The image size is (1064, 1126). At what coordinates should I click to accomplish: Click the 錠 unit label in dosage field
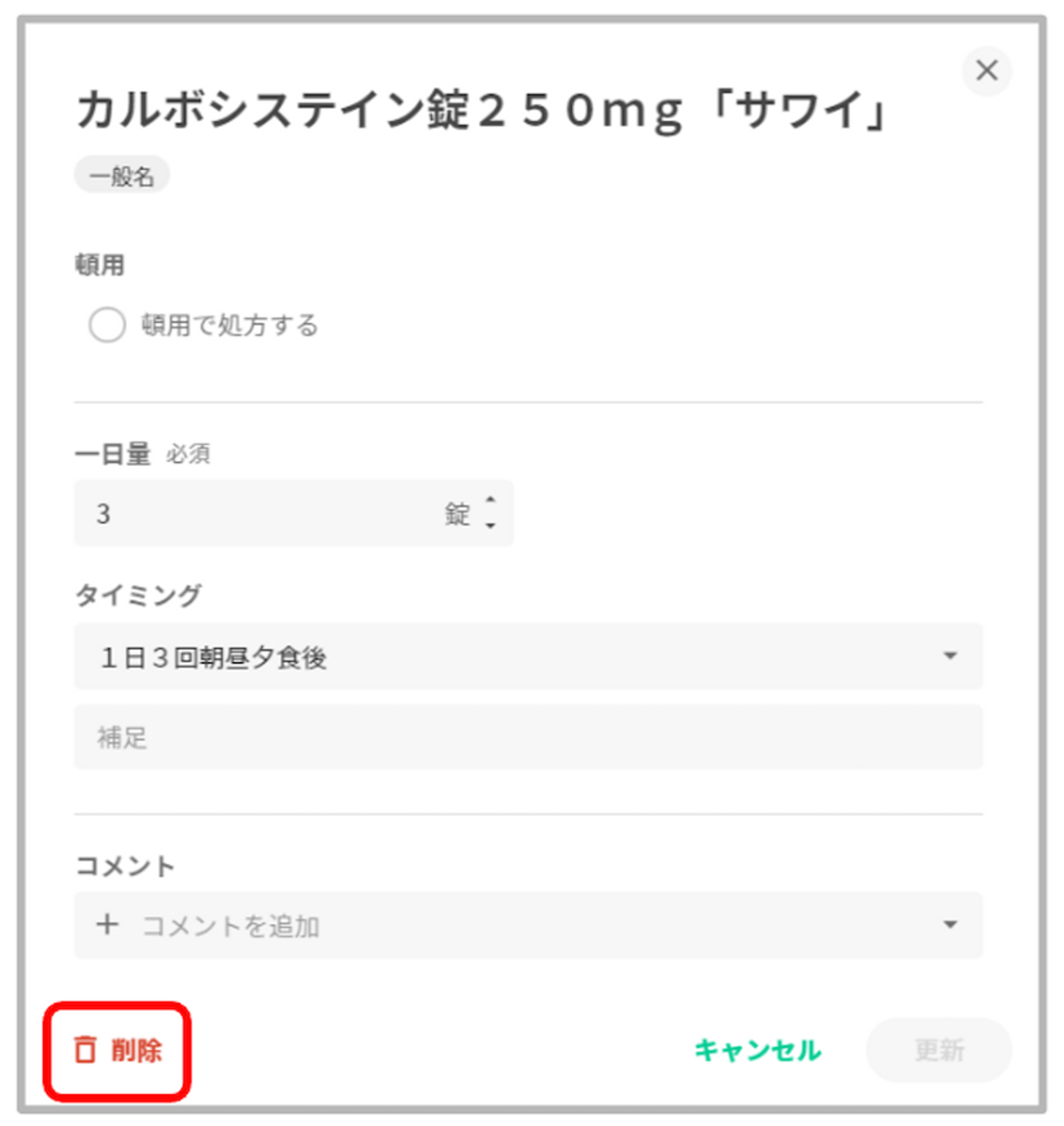pos(457,514)
